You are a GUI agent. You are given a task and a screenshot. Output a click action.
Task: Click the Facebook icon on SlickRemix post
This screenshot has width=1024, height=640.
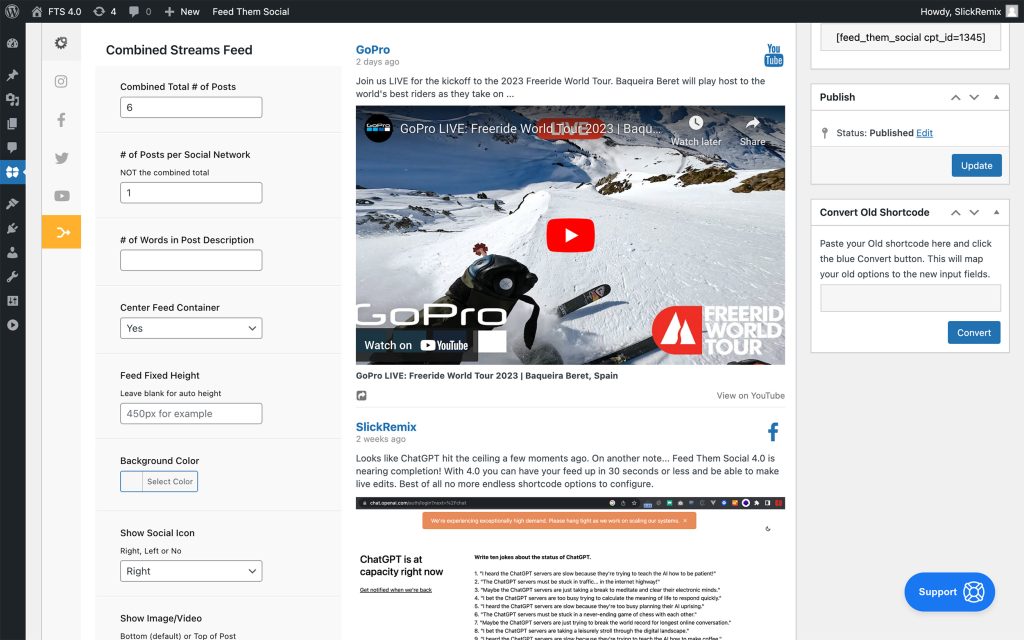pyautogui.click(x=773, y=432)
